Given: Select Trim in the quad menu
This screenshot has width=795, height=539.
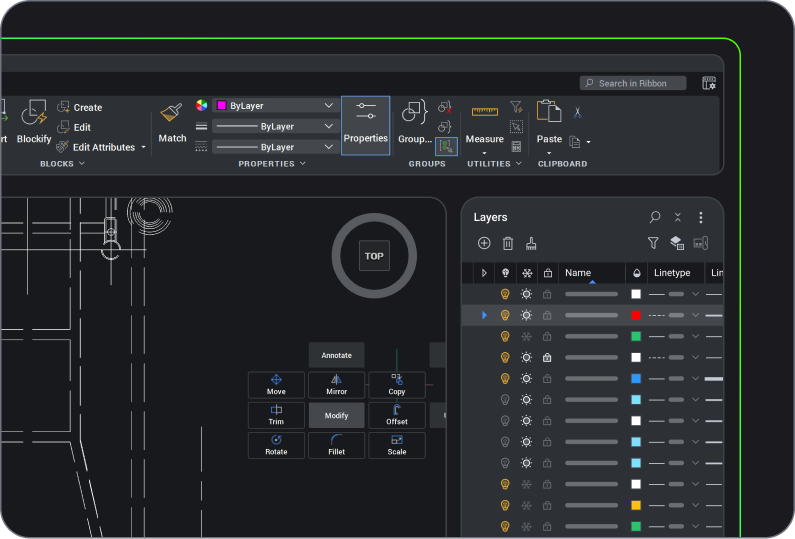Looking at the screenshot, I should [x=276, y=415].
